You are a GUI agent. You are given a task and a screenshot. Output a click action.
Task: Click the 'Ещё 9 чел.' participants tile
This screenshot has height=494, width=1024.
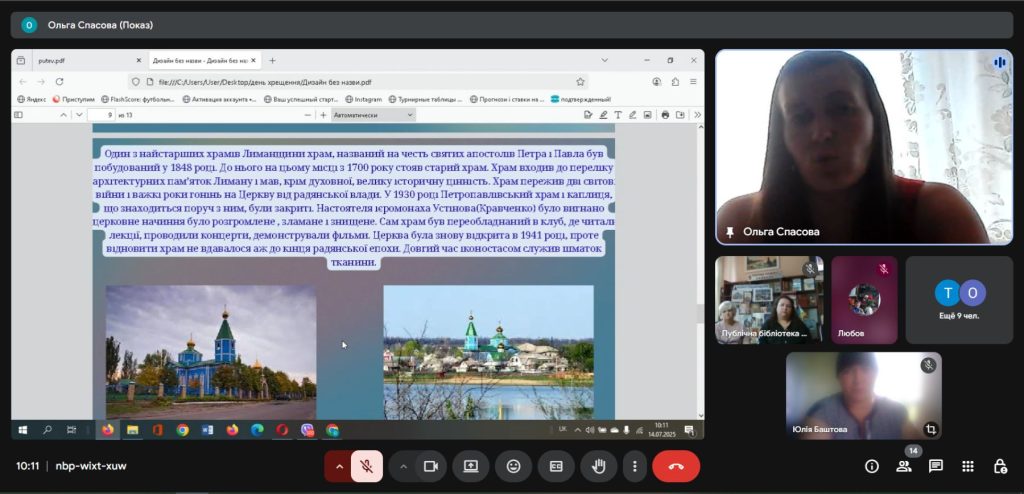pos(959,300)
